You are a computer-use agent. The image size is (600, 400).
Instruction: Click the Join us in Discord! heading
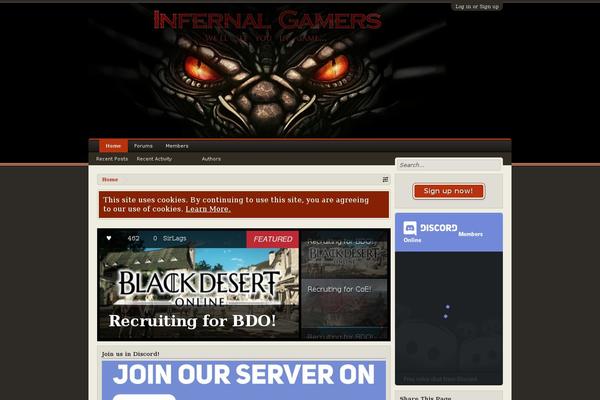point(130,354)
